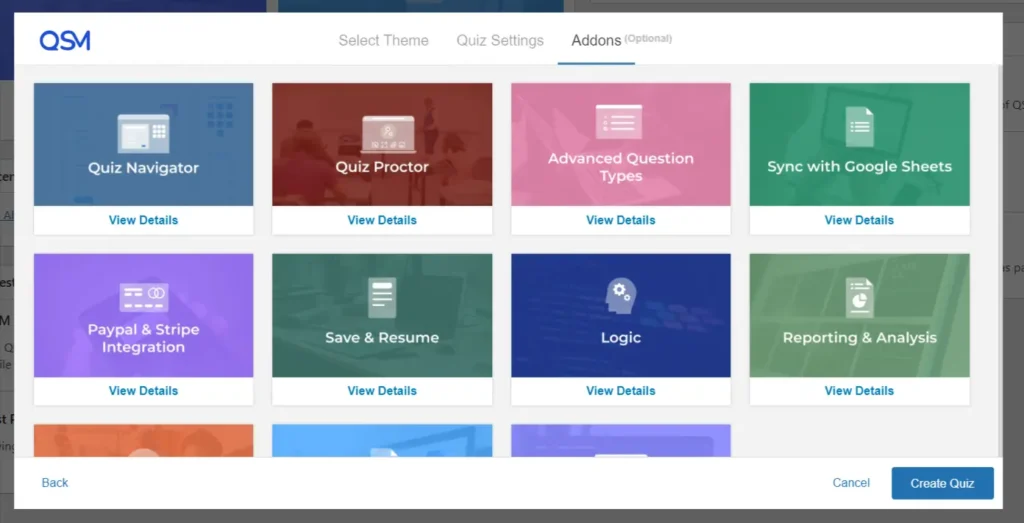The height and width of the screenshot is (523, 1024).
Task: Click the Quiz Navigator addon icon
Action: point(143,132)
